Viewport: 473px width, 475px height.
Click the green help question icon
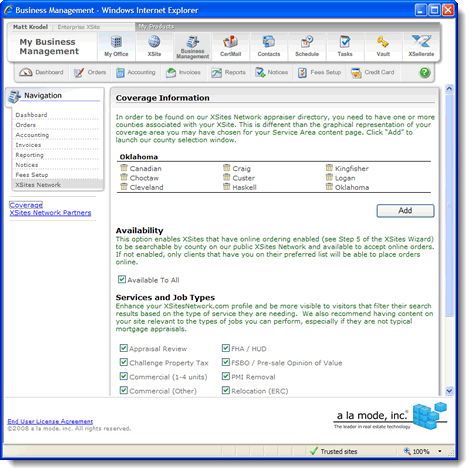[x=424, y=72]
